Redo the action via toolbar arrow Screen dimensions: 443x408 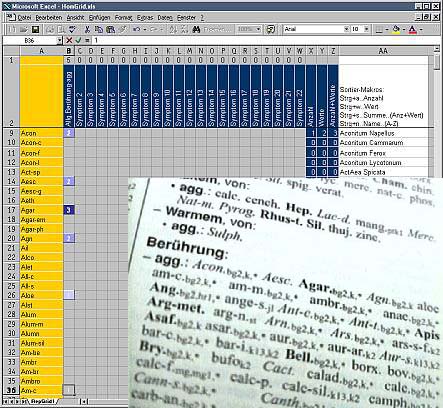(x=153, y=29)
